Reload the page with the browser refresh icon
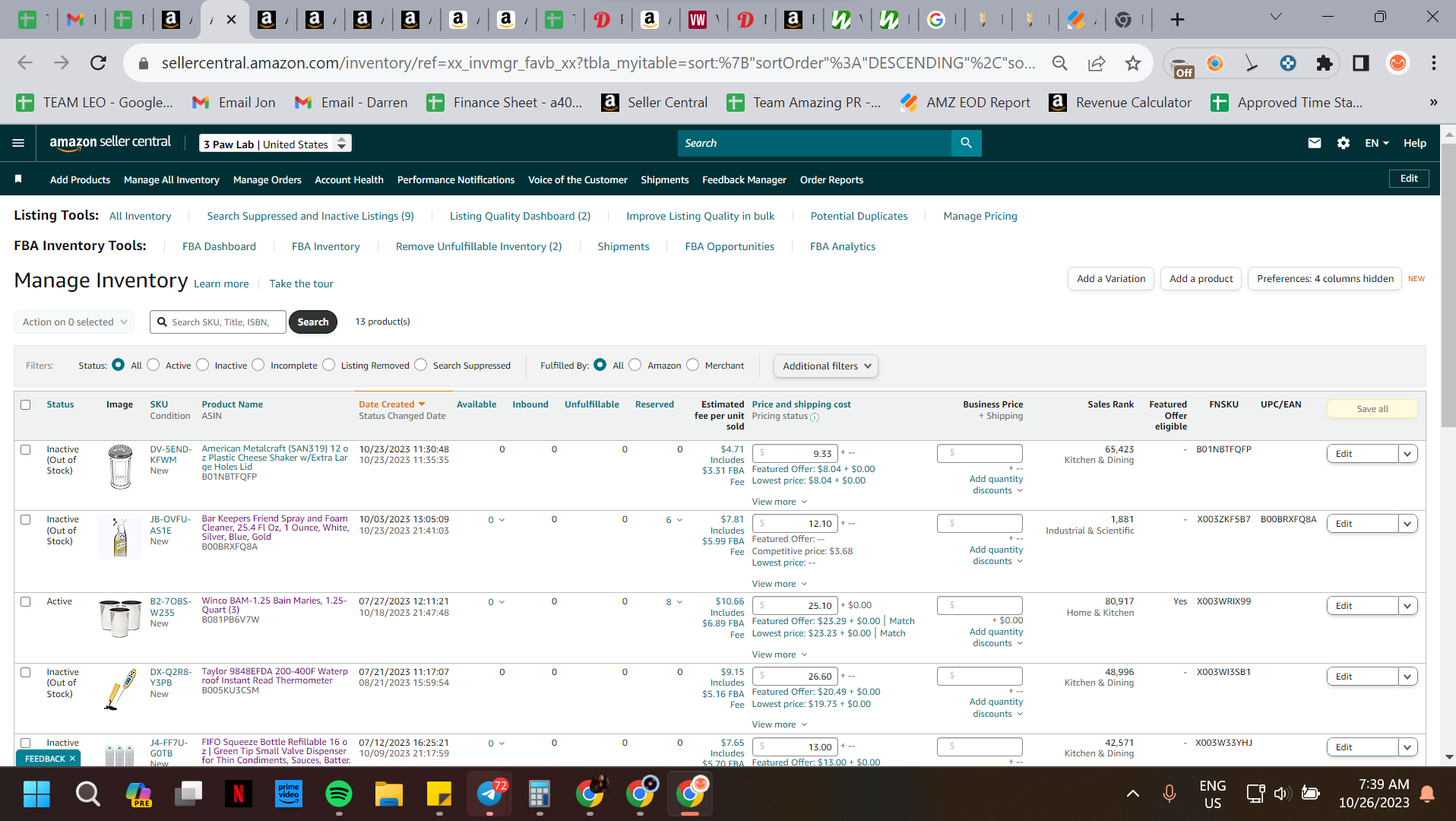The image size is (1456, 821). point(98,63)
